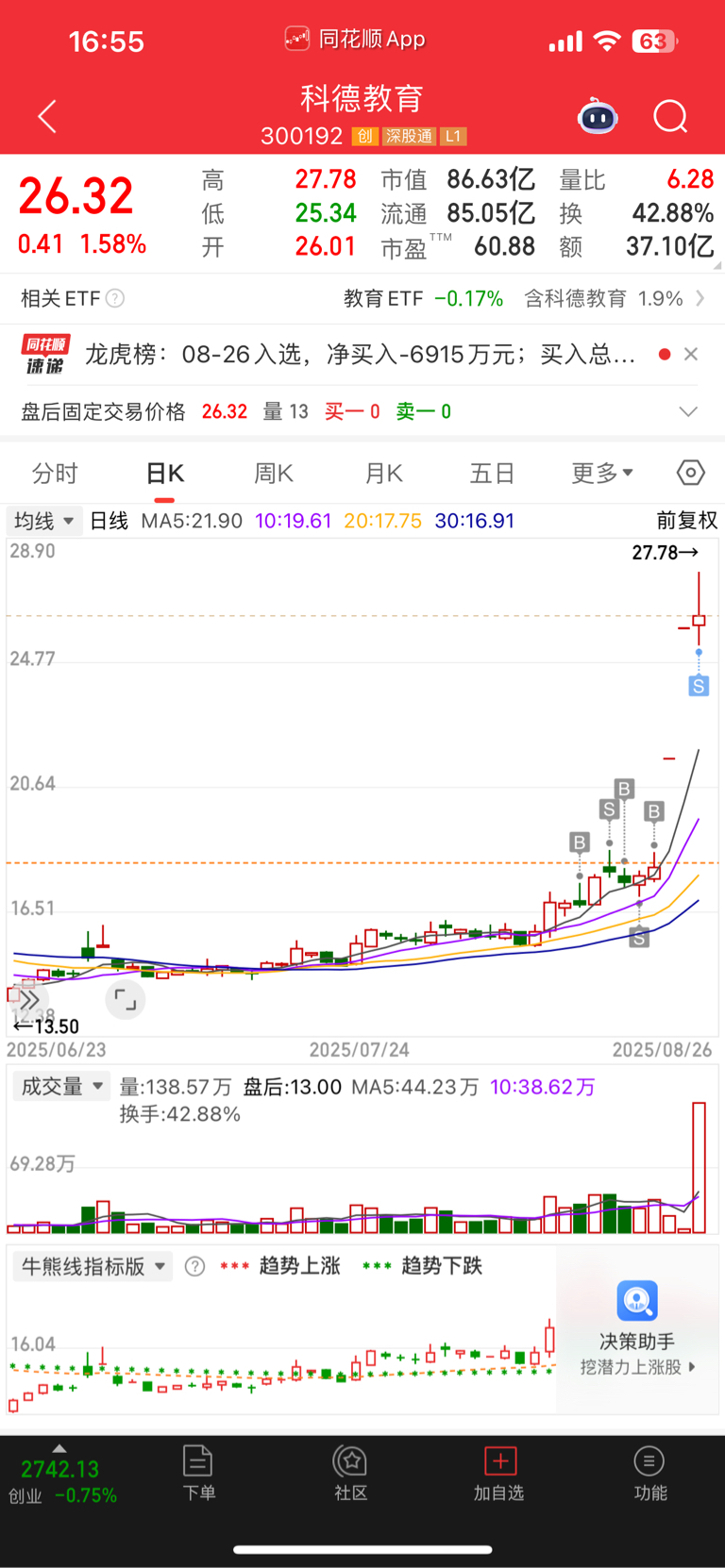Open the 同花顺速递 news logo
The width and height of the screenshot is (725, 1568).
pyautogui.click(x=45, y=355)
